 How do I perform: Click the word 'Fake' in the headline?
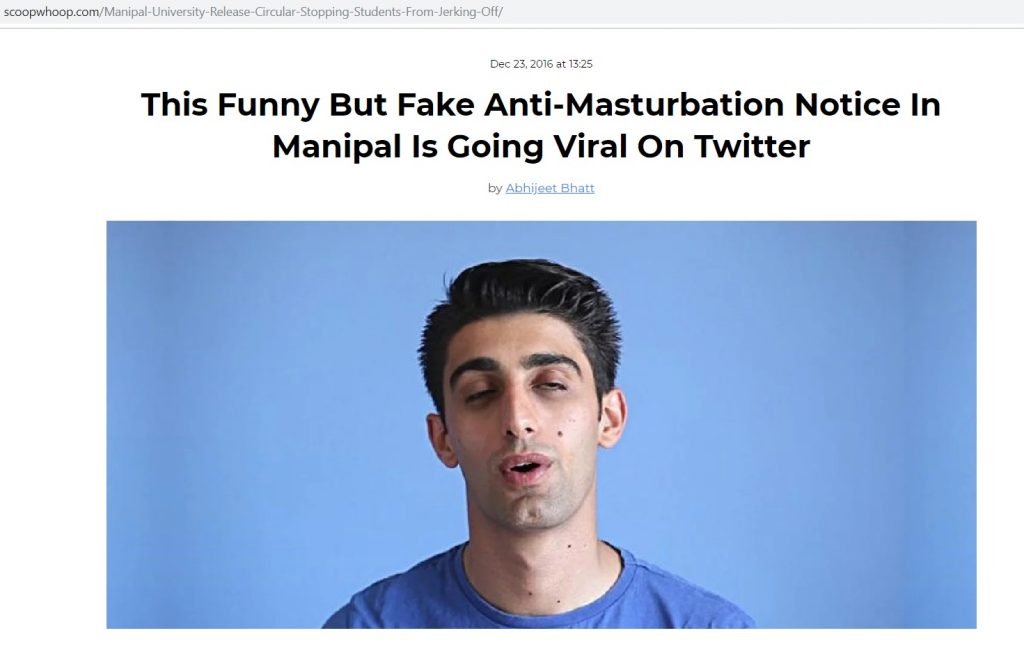436,105
